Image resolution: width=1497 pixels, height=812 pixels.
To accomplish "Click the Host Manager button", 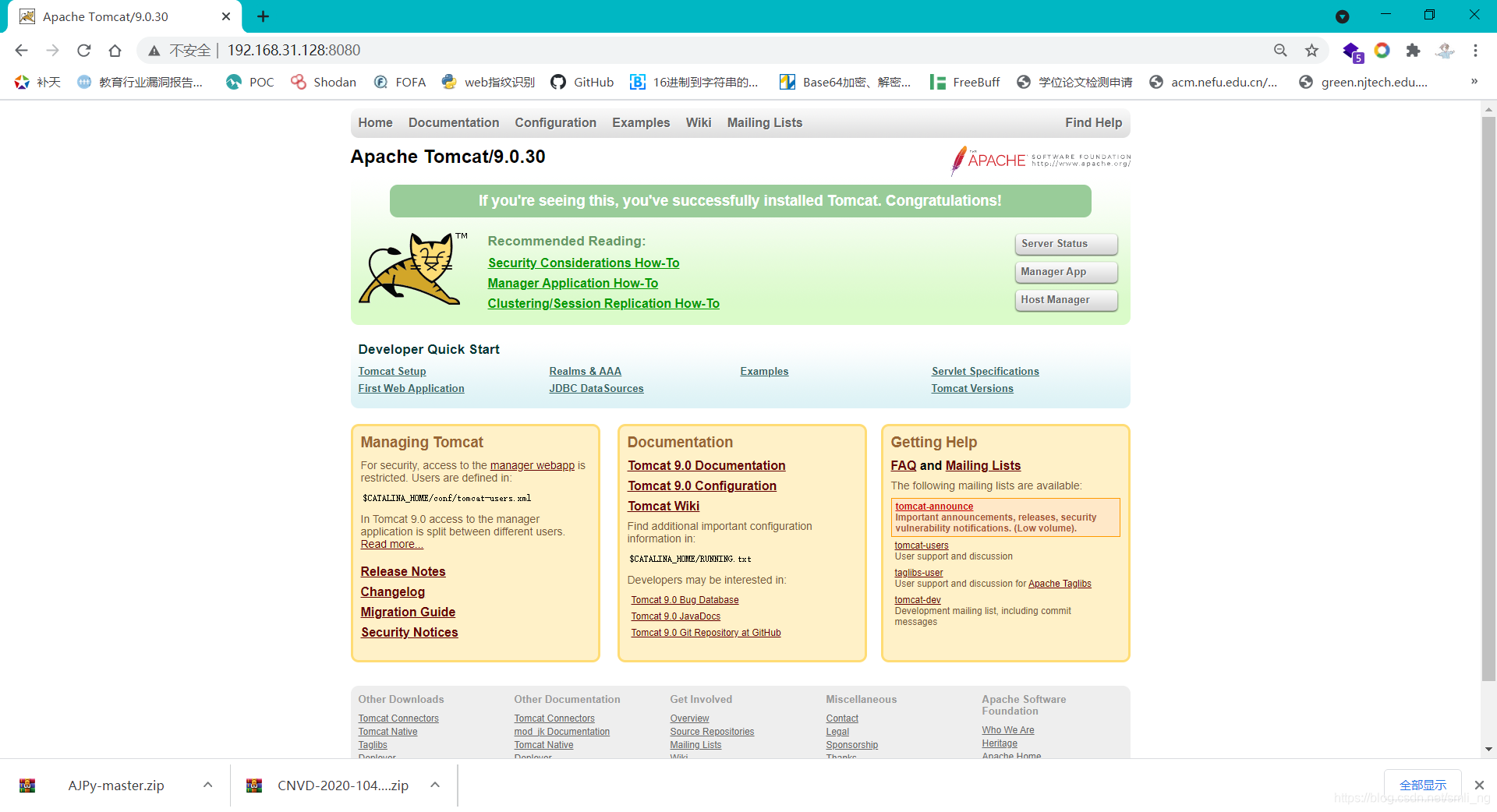I will click(x=1066, y=300).
